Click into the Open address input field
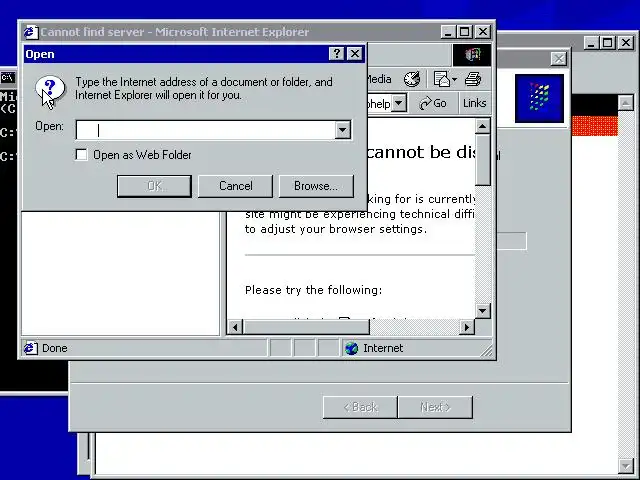This screenshot has height=480, width=640. pos(206,130)
